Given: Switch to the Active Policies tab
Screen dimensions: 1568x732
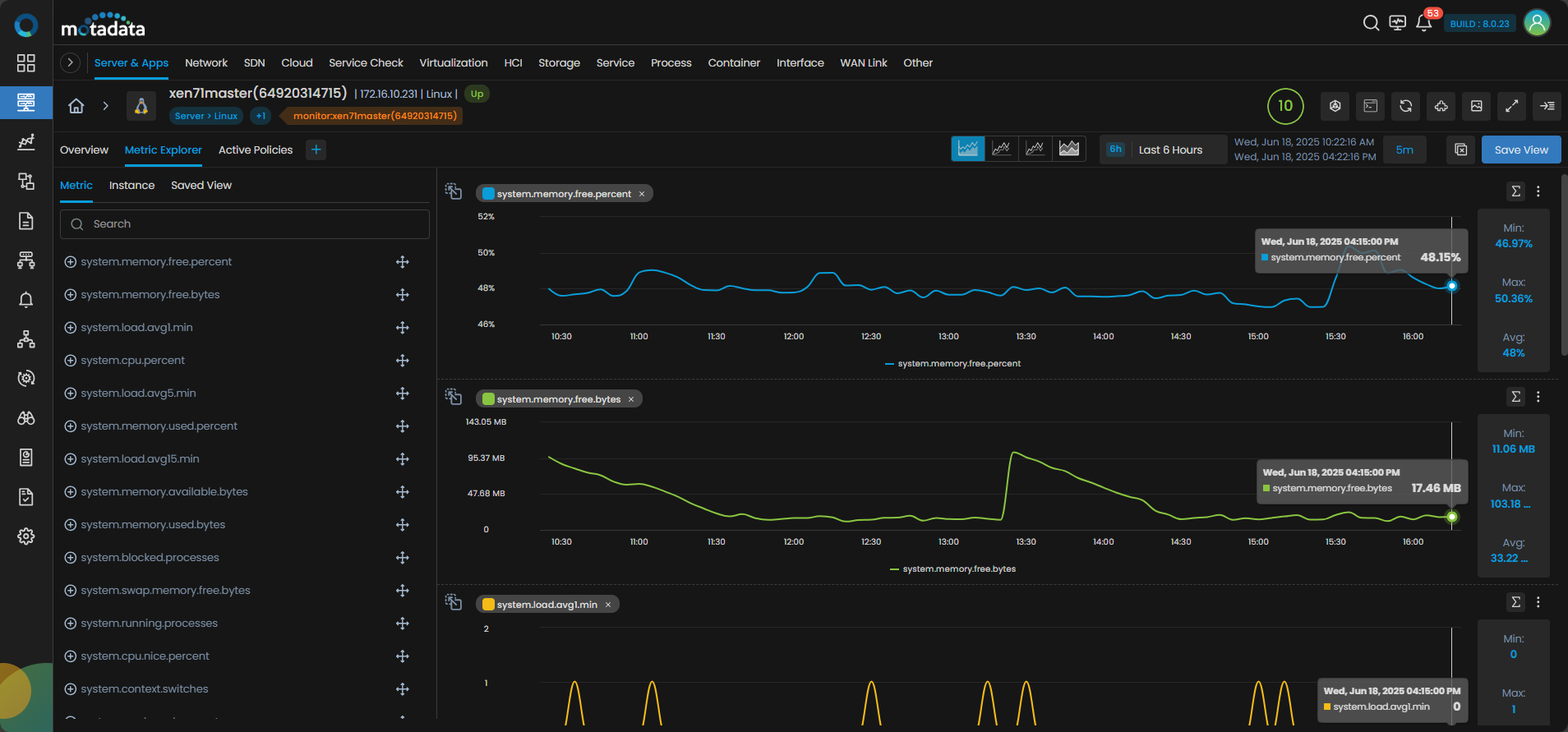Looking at the screenshot, I should tap(256, 150).
